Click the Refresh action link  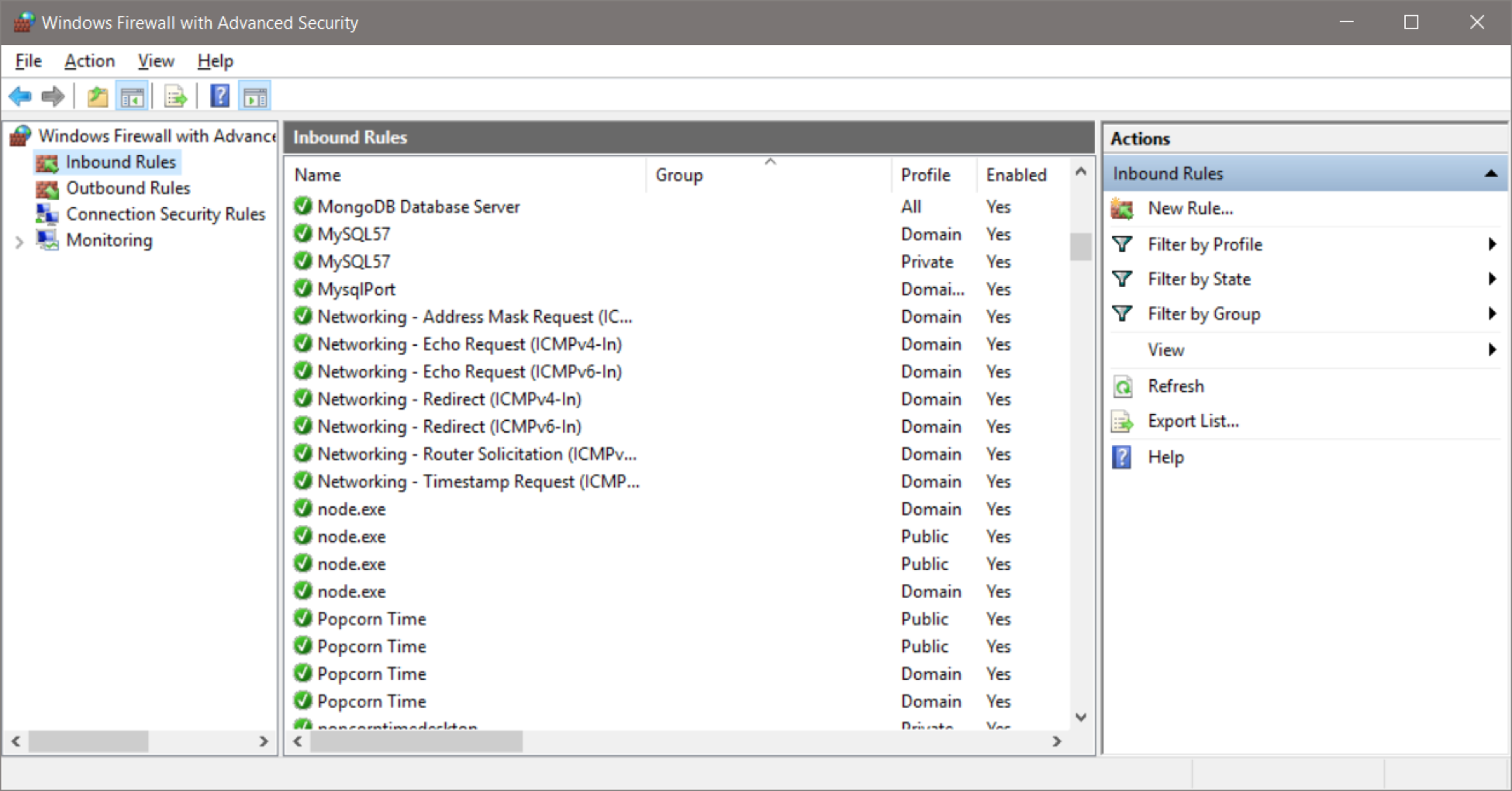(1176, 386)
